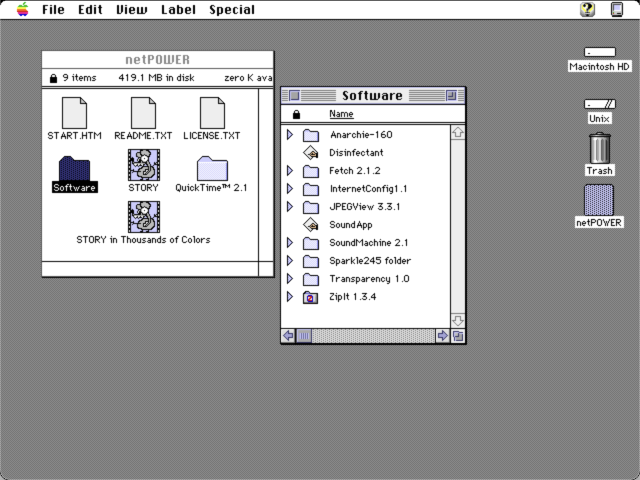Open the View menu
Viewport: 640px width, 480px height.
pyautogui.click(x=131, y=9)
